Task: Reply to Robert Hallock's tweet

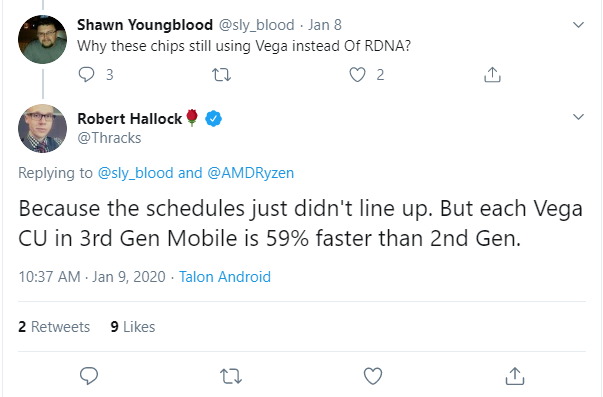Action: 89,375
